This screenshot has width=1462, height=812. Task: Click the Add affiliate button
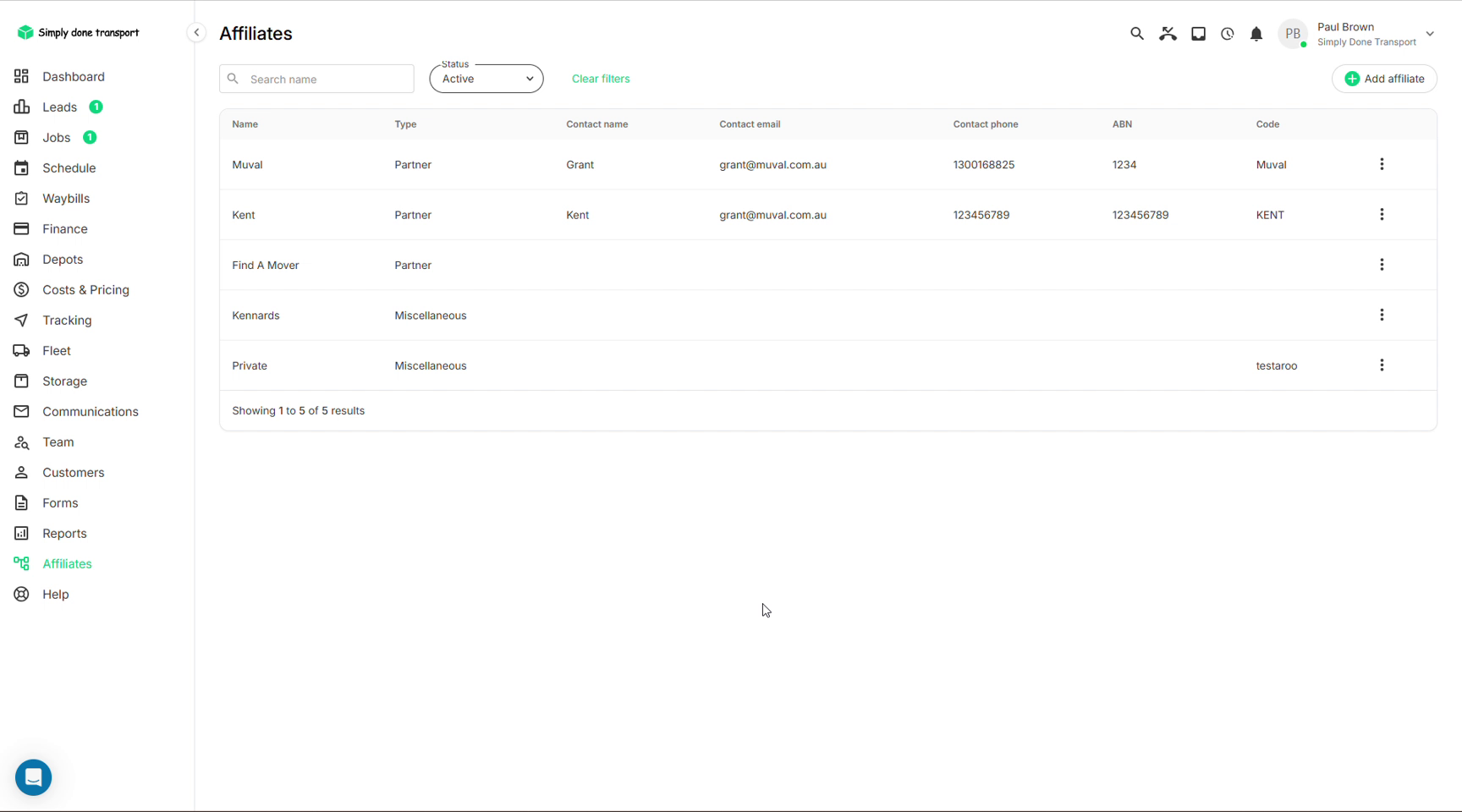click(x=1384, y=79)
